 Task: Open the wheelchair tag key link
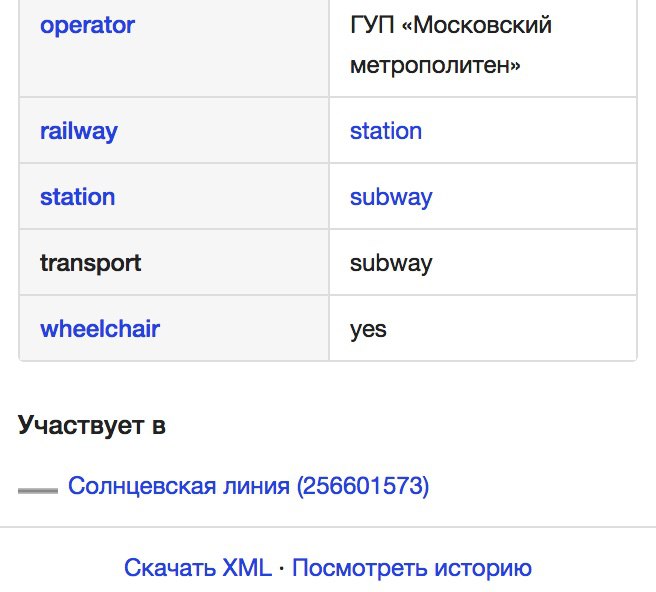[x=100, y=329]
